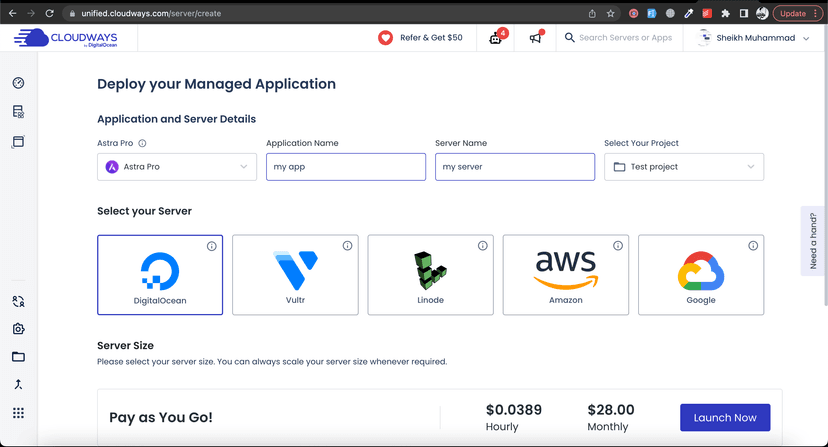Click the heart Refer icon
828x447 pixels.
pyautogui.click(x=385, y=38)
